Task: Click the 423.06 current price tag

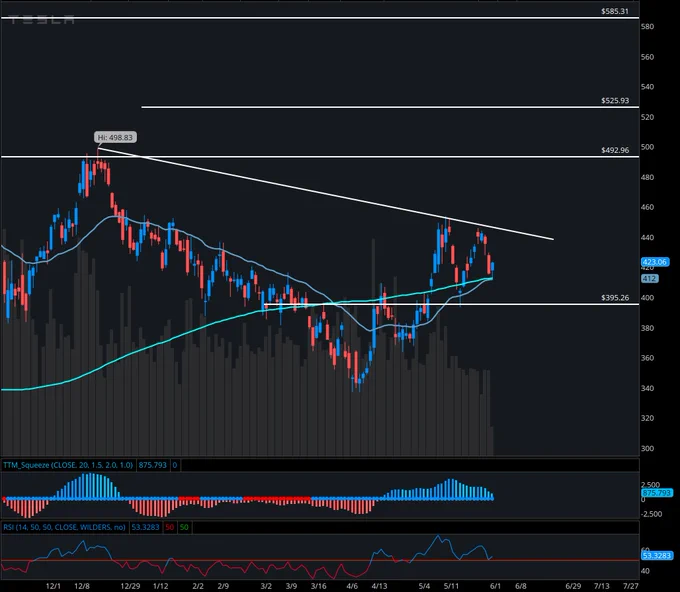Action: pos(654,262)
